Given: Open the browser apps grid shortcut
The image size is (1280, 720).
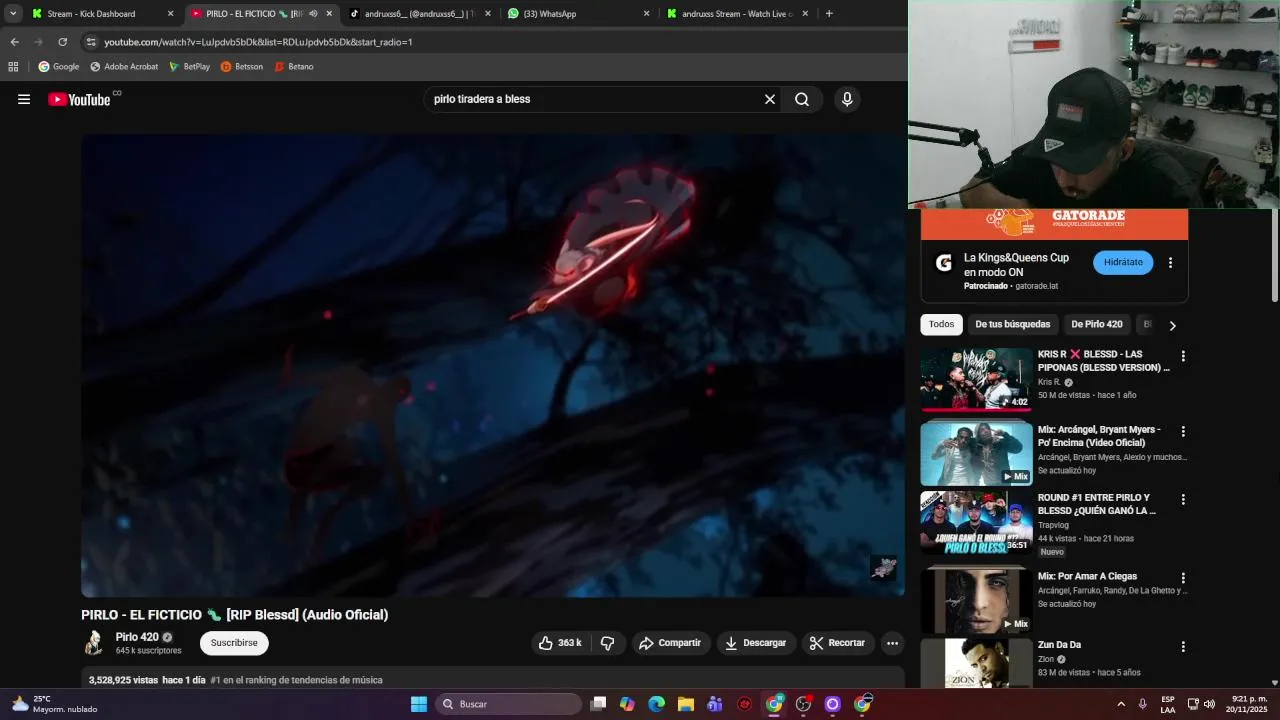Looking at the screenshot, I should point(13,67).
